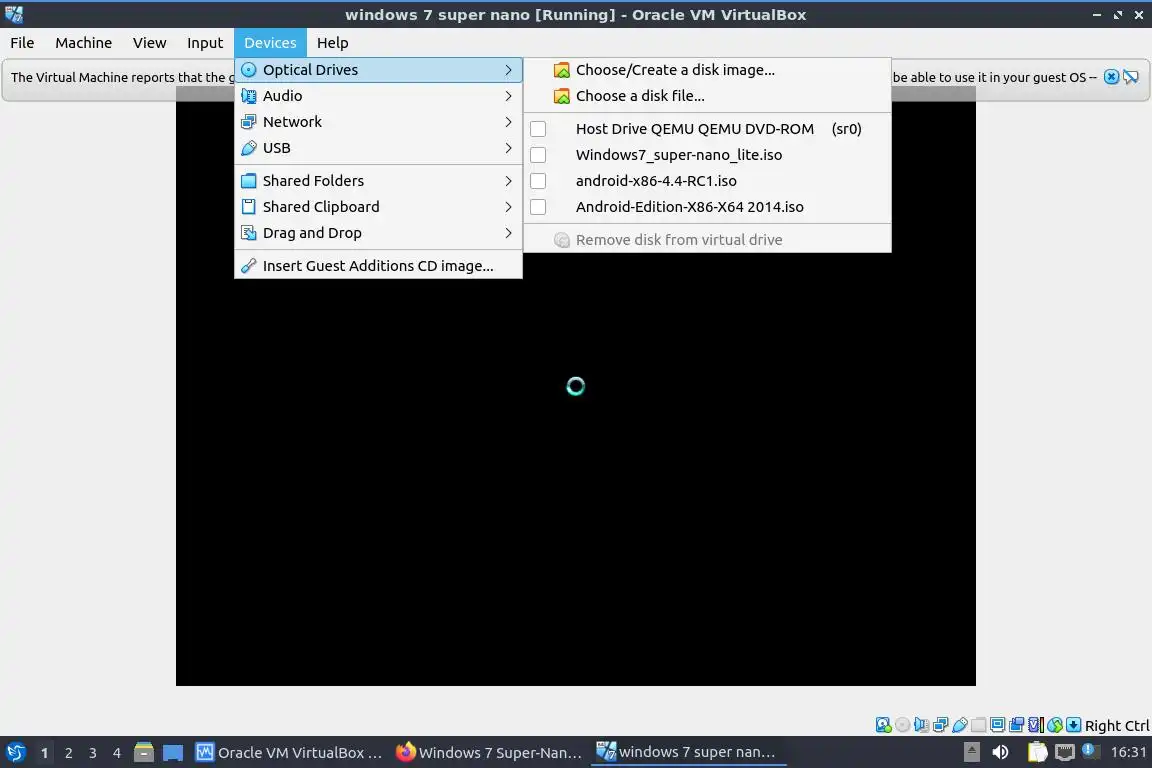Viewport: 1152px width, 768px height.
Task: Click the network adapter status bar icon
Action: [940, 725]
